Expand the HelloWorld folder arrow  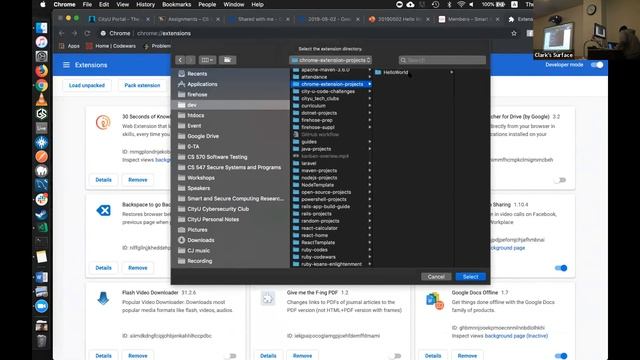pos(451,72)
